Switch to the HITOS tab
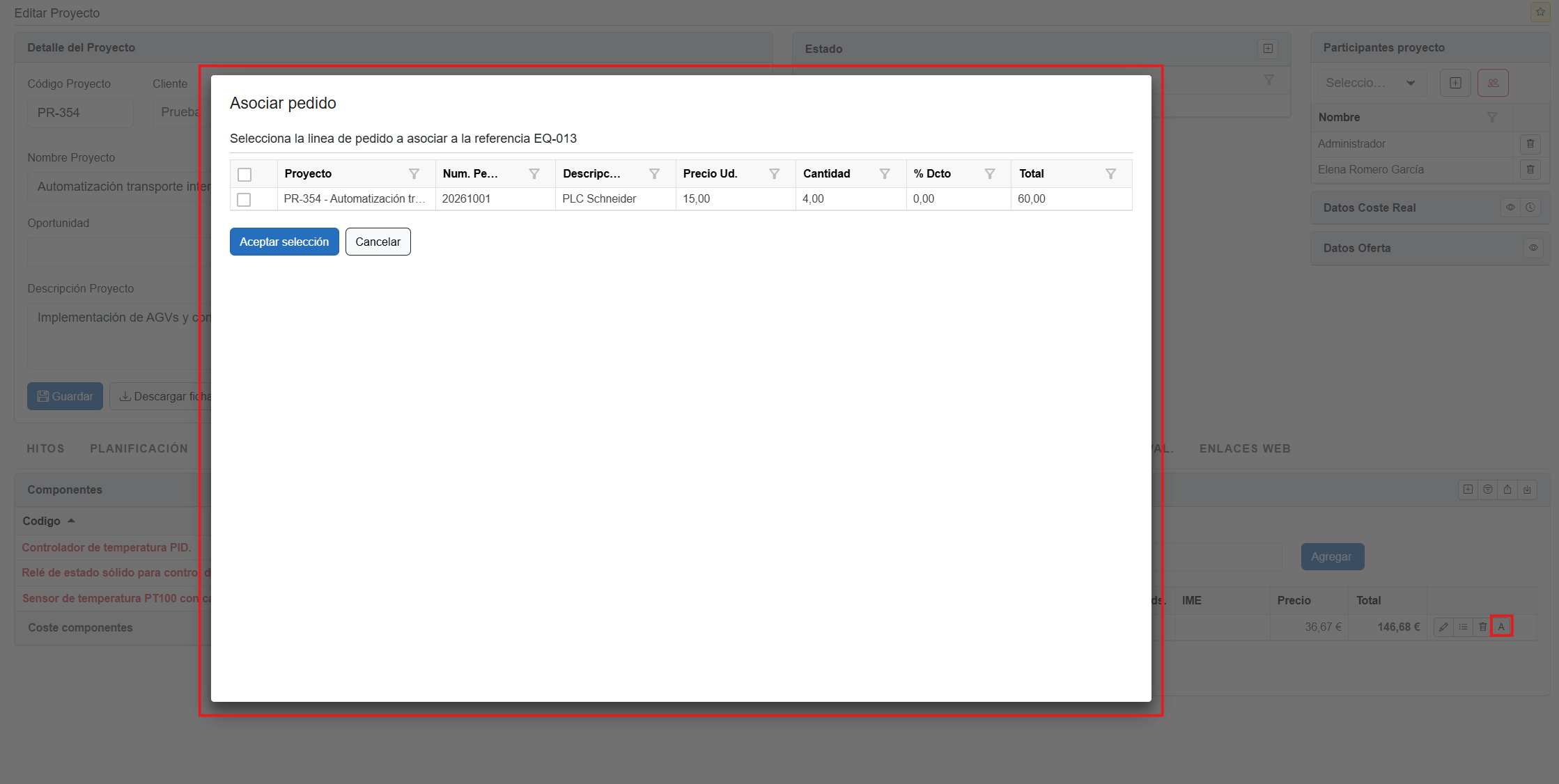Image resolution: width=1559 pixels, height=784 pixels. point(45,448)
